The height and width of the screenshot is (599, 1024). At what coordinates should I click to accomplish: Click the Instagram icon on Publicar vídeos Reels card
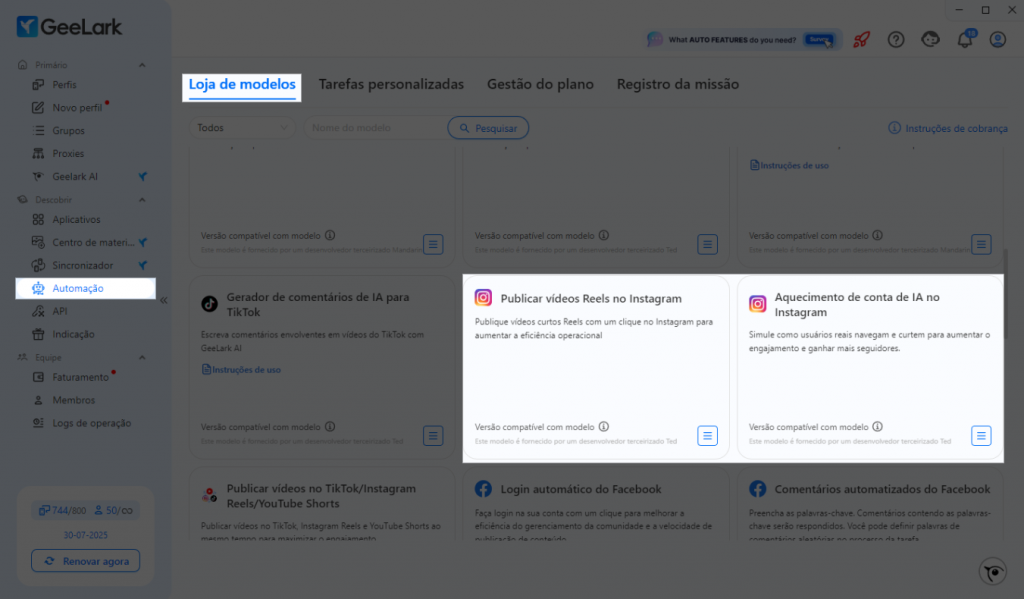(483, 298)
